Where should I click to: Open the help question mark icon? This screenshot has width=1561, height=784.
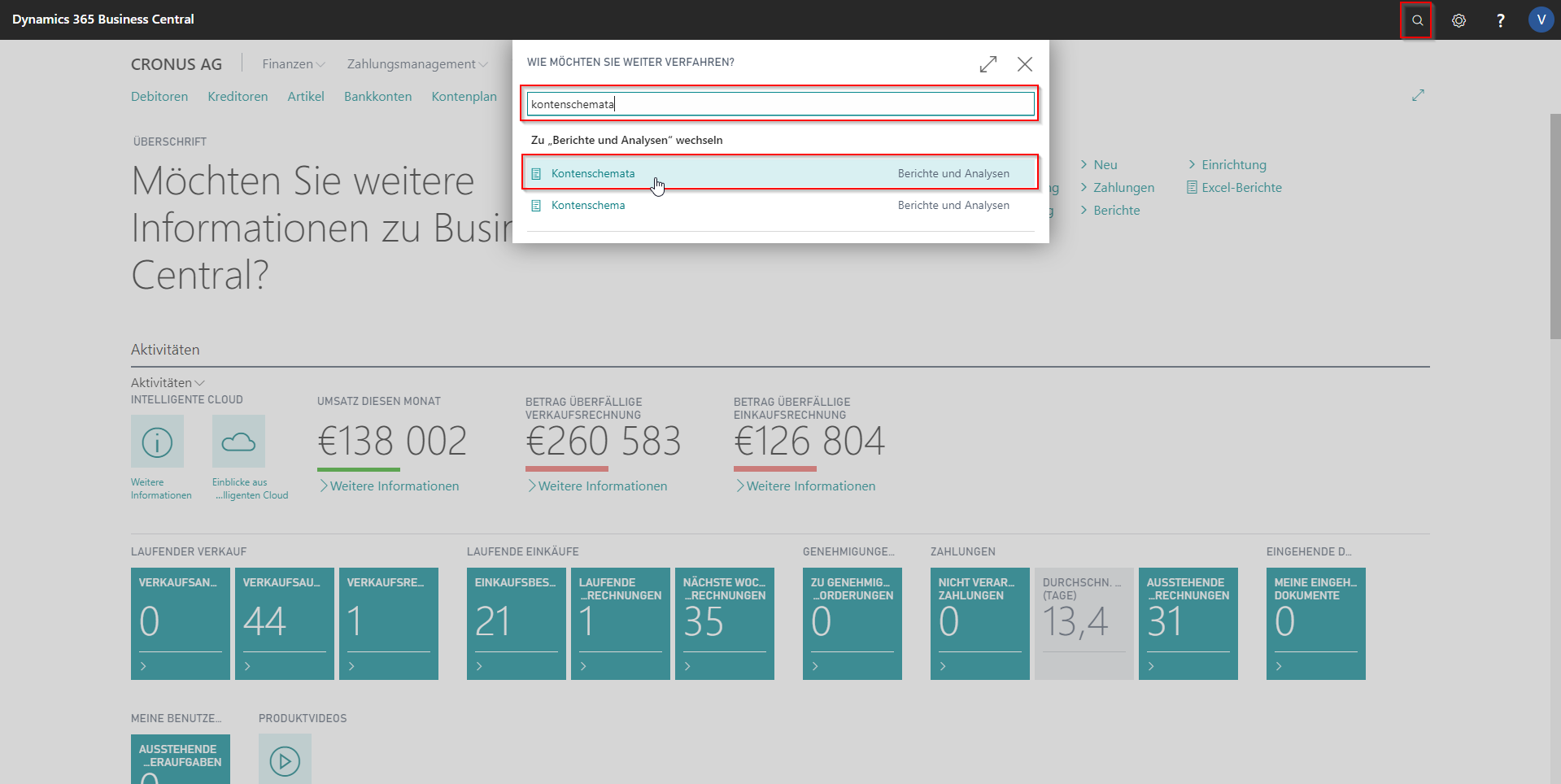1500,20
